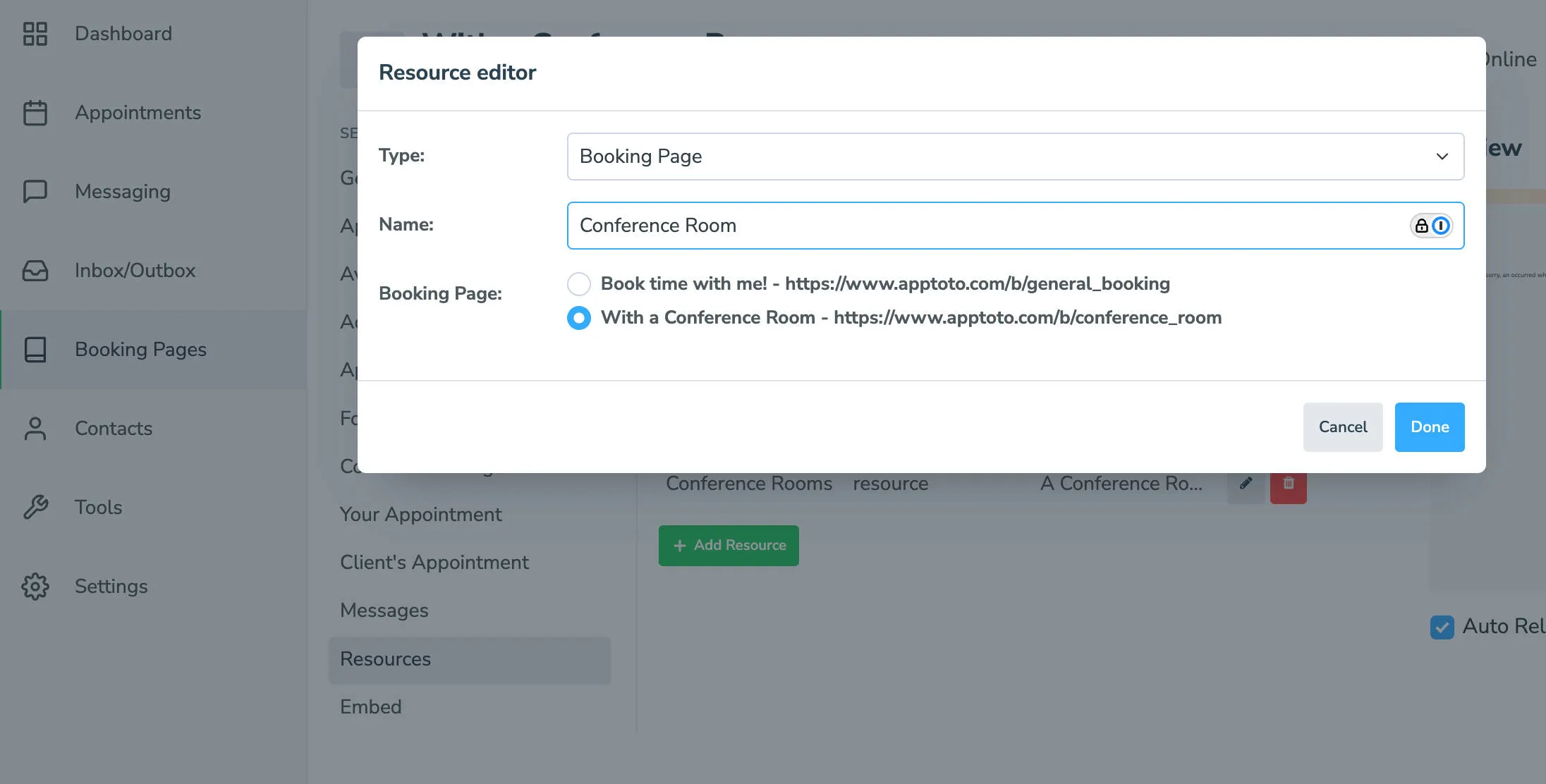Image resolution: width=1546 pixels, height=784 pixels.
Task: Open the Type dropdown showing Booking Page
Action: (1016, 156)
